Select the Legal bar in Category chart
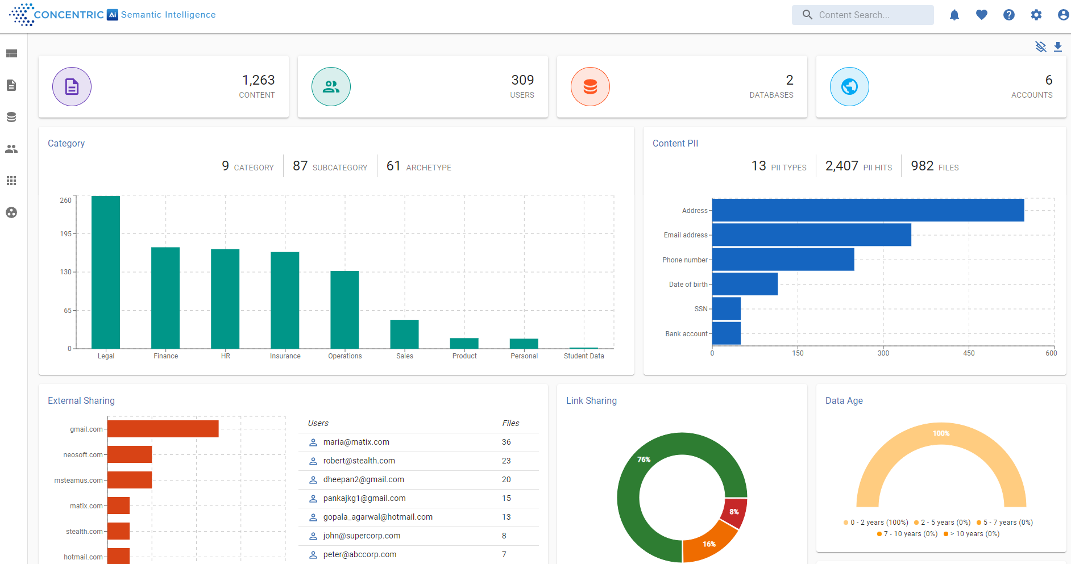 [x=106, y=272]
